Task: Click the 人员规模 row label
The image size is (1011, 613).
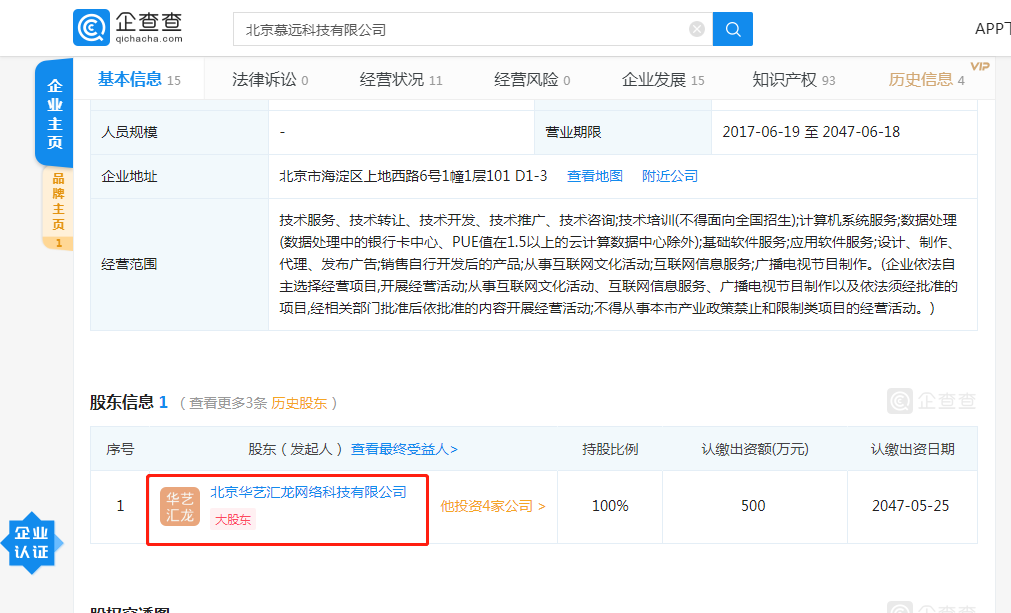Action: [129, 132]
